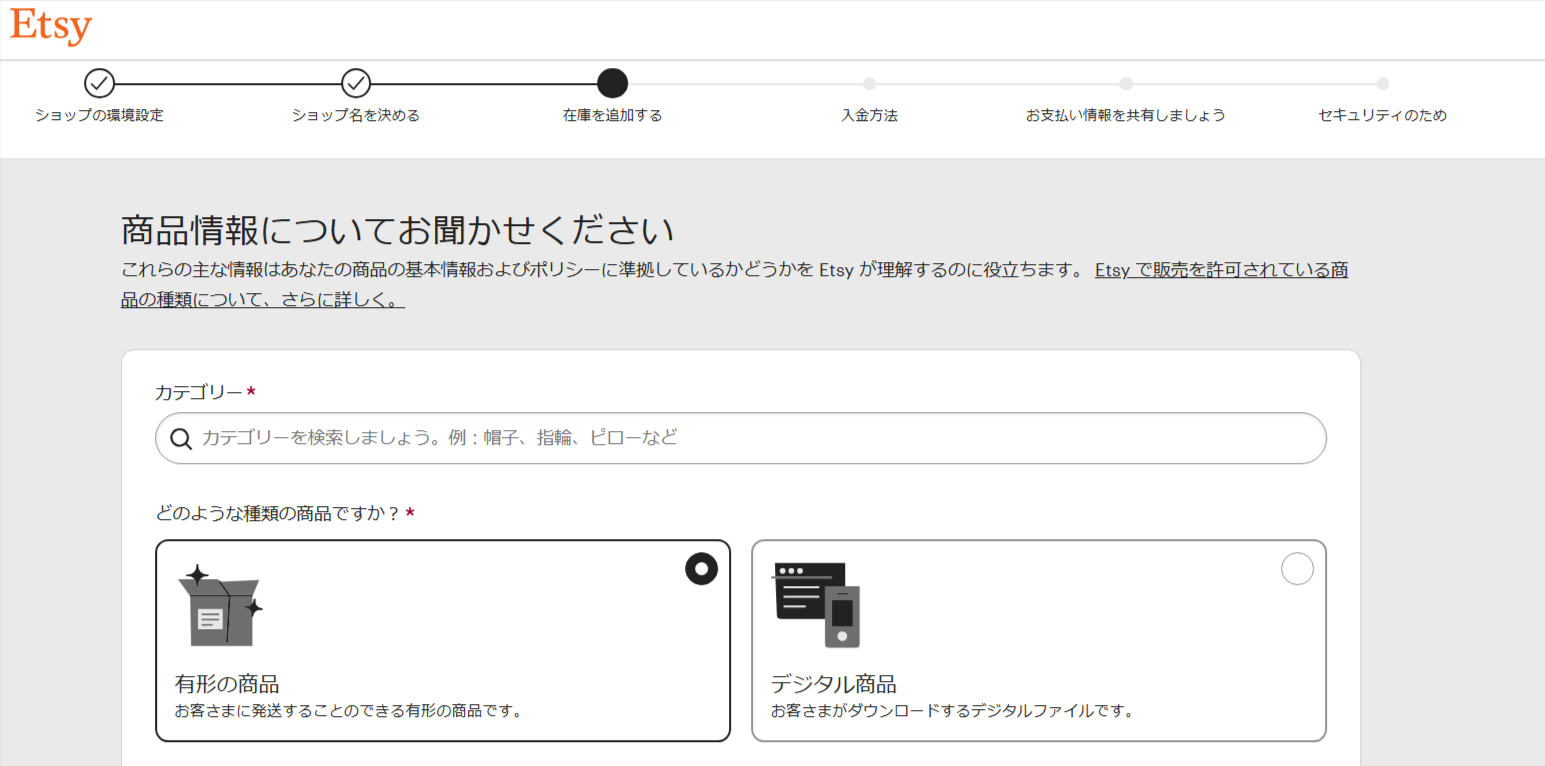1545x766 pixels.
Task: Open the お支払い情報を共有しましょう step label
Action: tap(1126, 115)
